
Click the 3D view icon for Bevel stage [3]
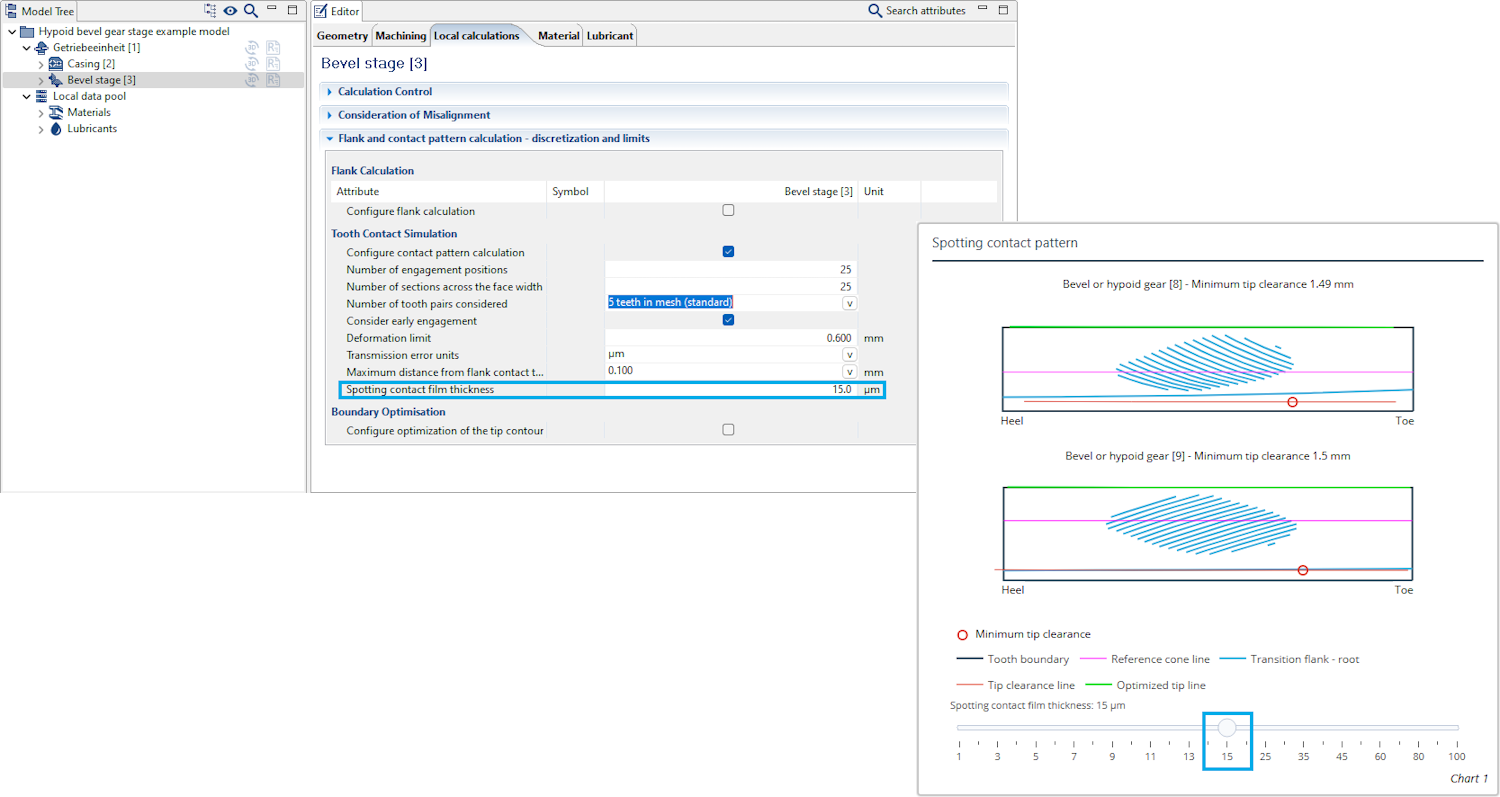tap(252, 80)
